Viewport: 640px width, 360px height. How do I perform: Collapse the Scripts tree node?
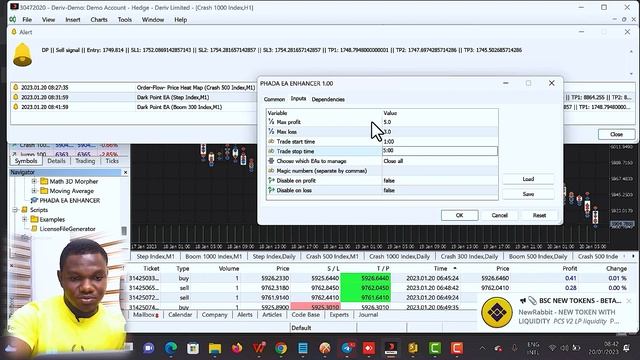point(15,210)
